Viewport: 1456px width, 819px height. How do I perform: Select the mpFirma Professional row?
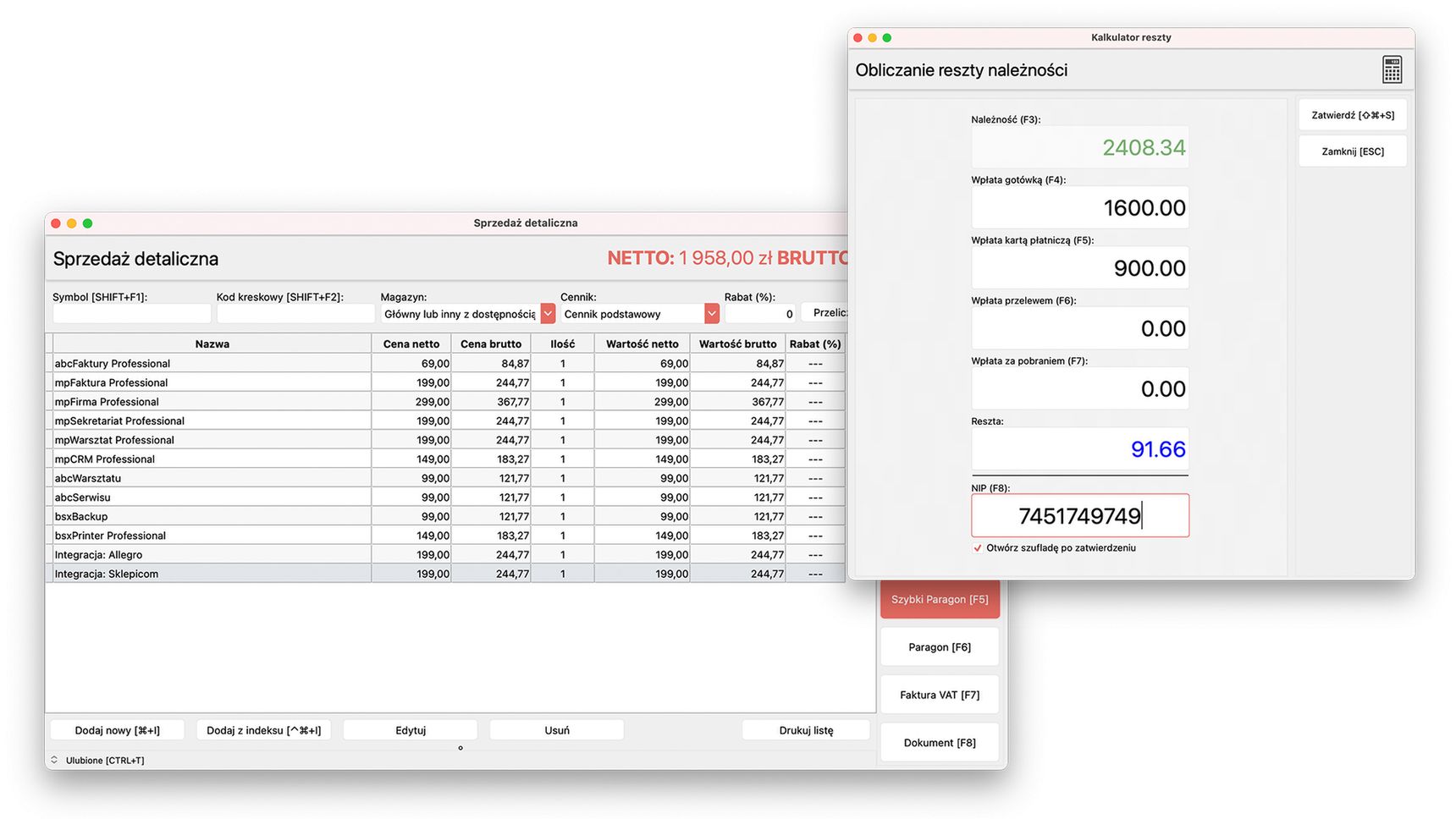(x=445, y=402)
